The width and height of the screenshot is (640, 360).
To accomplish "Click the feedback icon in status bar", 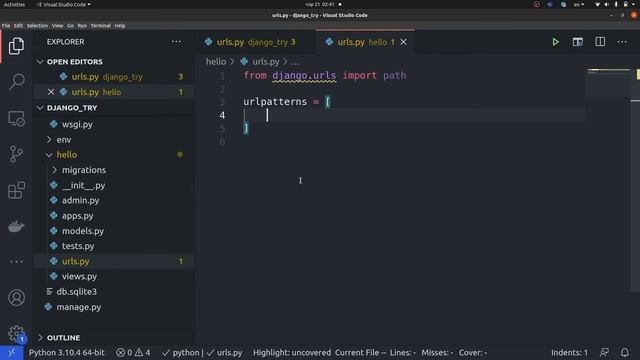I will coord(604,353).
